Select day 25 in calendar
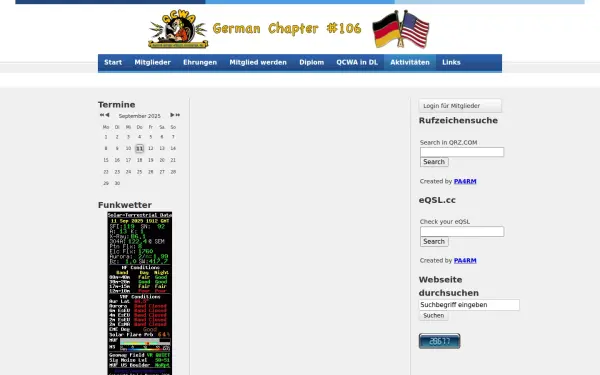 point(139,172)
